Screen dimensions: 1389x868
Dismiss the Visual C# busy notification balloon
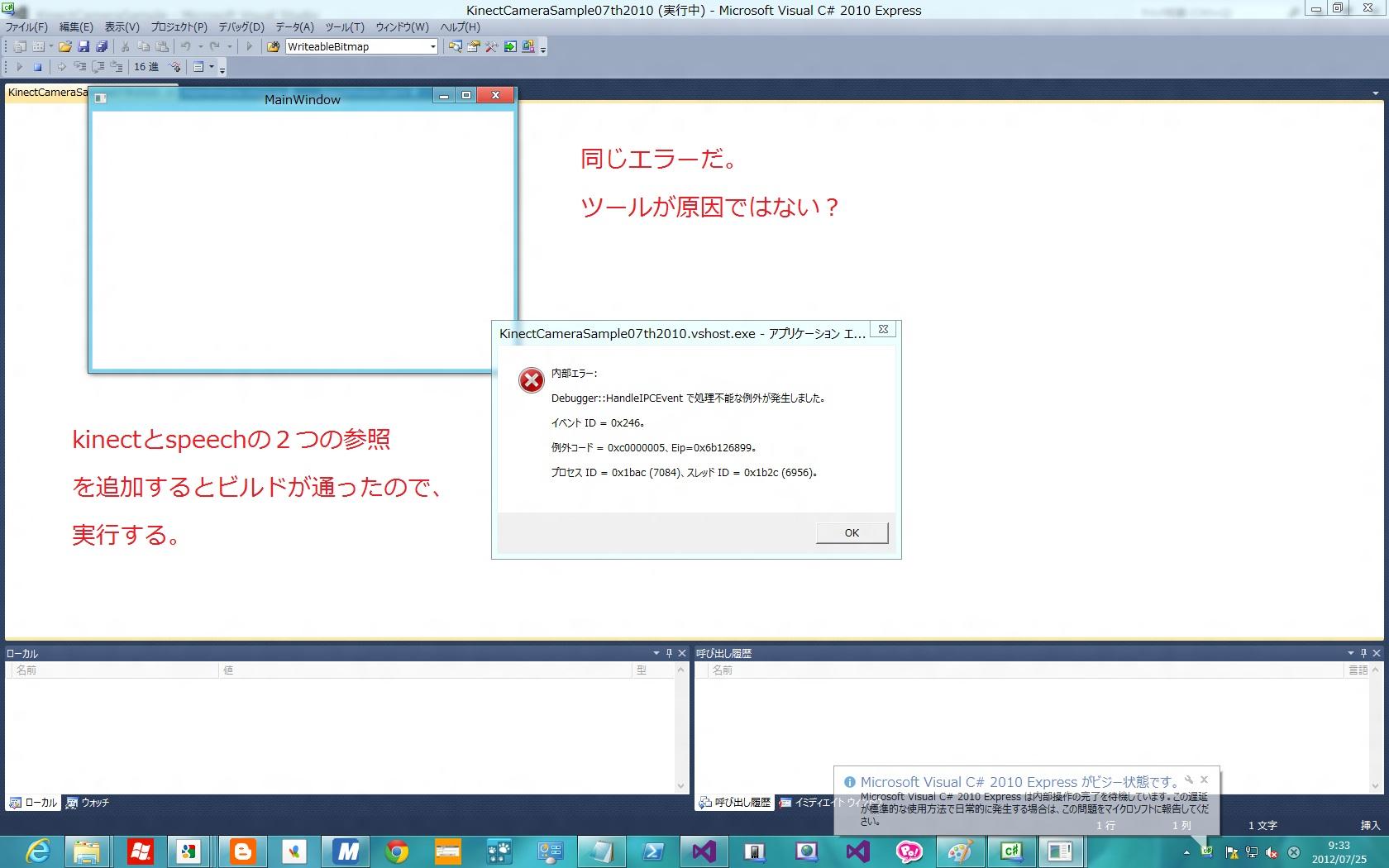click(x=1204, y=780)
